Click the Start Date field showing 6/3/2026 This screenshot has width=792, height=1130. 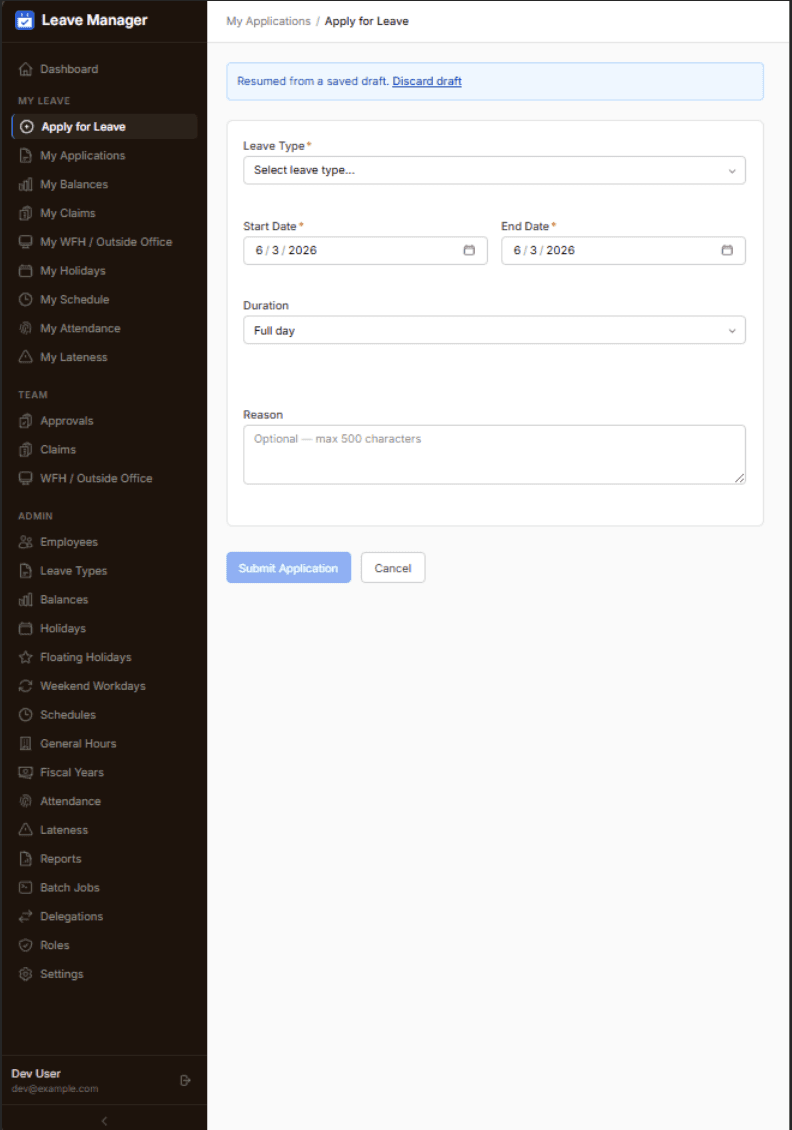coord(365,251)
